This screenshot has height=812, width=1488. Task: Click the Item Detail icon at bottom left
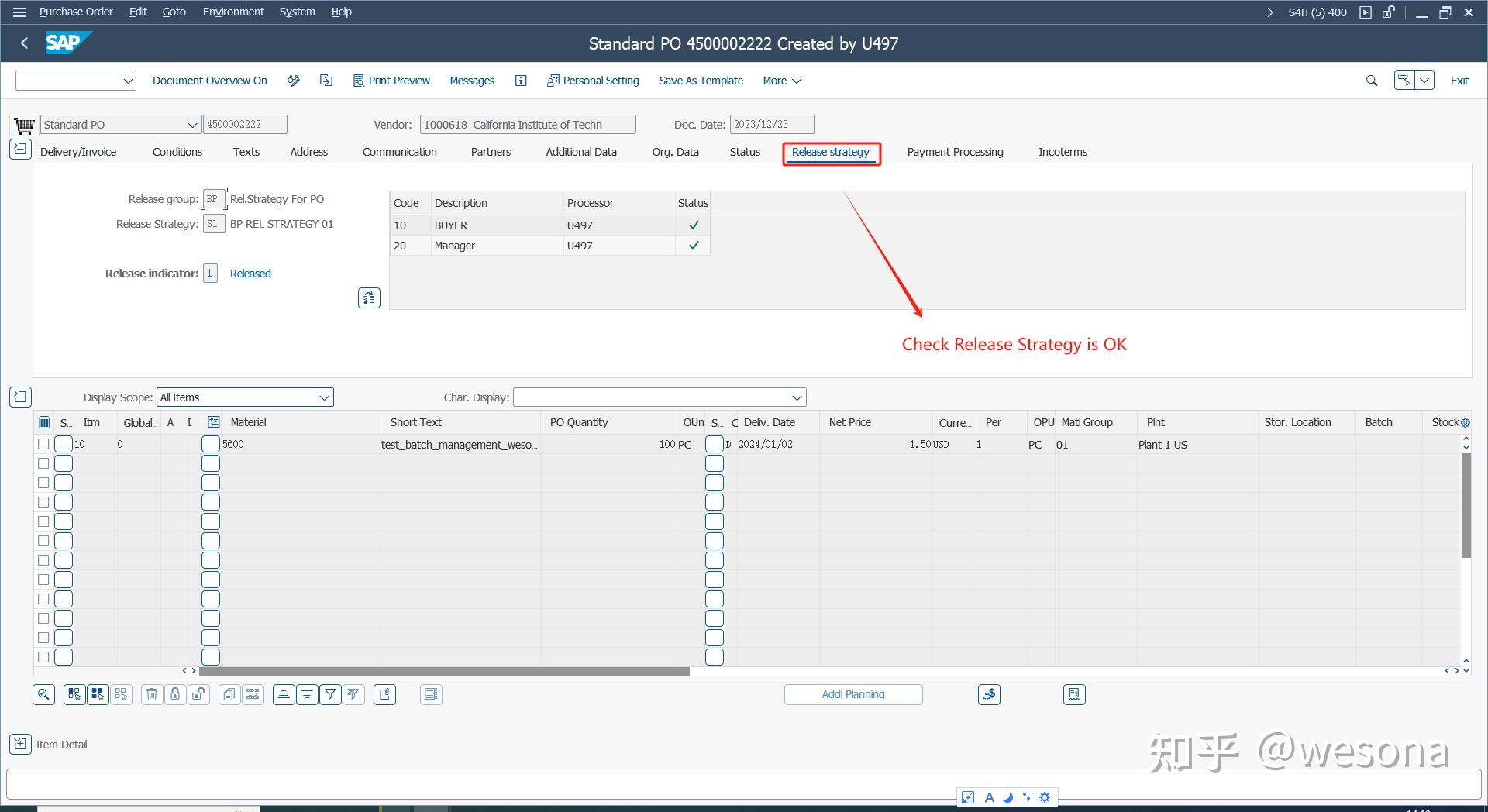[19, 744]
